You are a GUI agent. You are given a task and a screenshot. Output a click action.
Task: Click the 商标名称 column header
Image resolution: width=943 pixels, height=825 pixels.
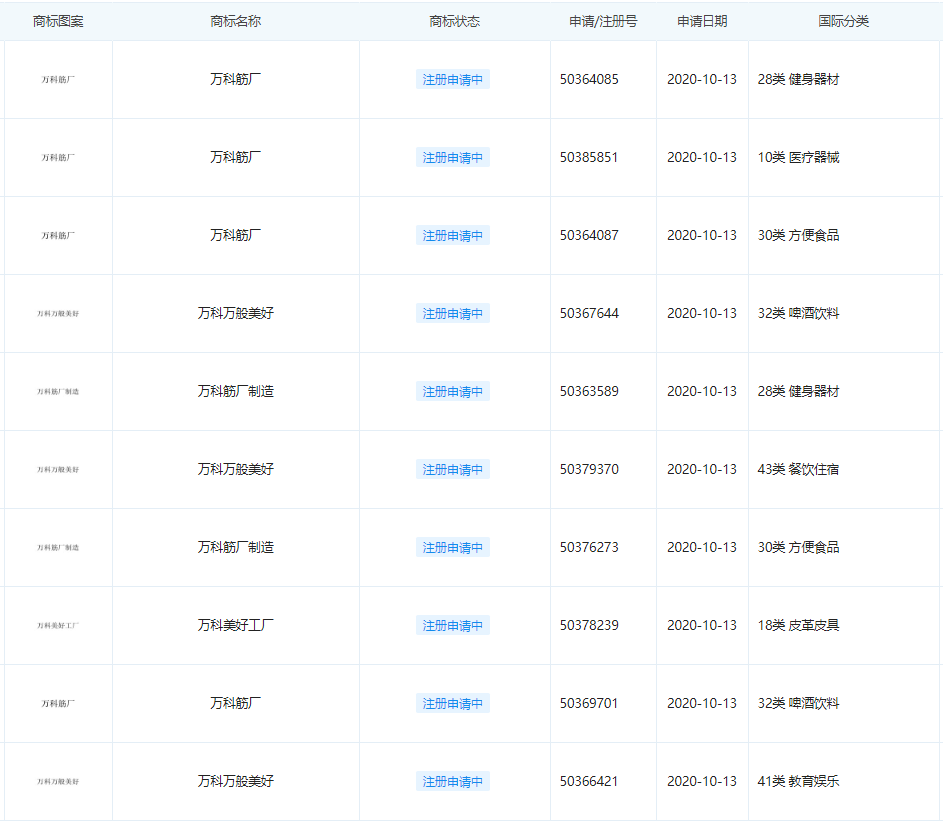pyautogui.click(x=235, y=22)
